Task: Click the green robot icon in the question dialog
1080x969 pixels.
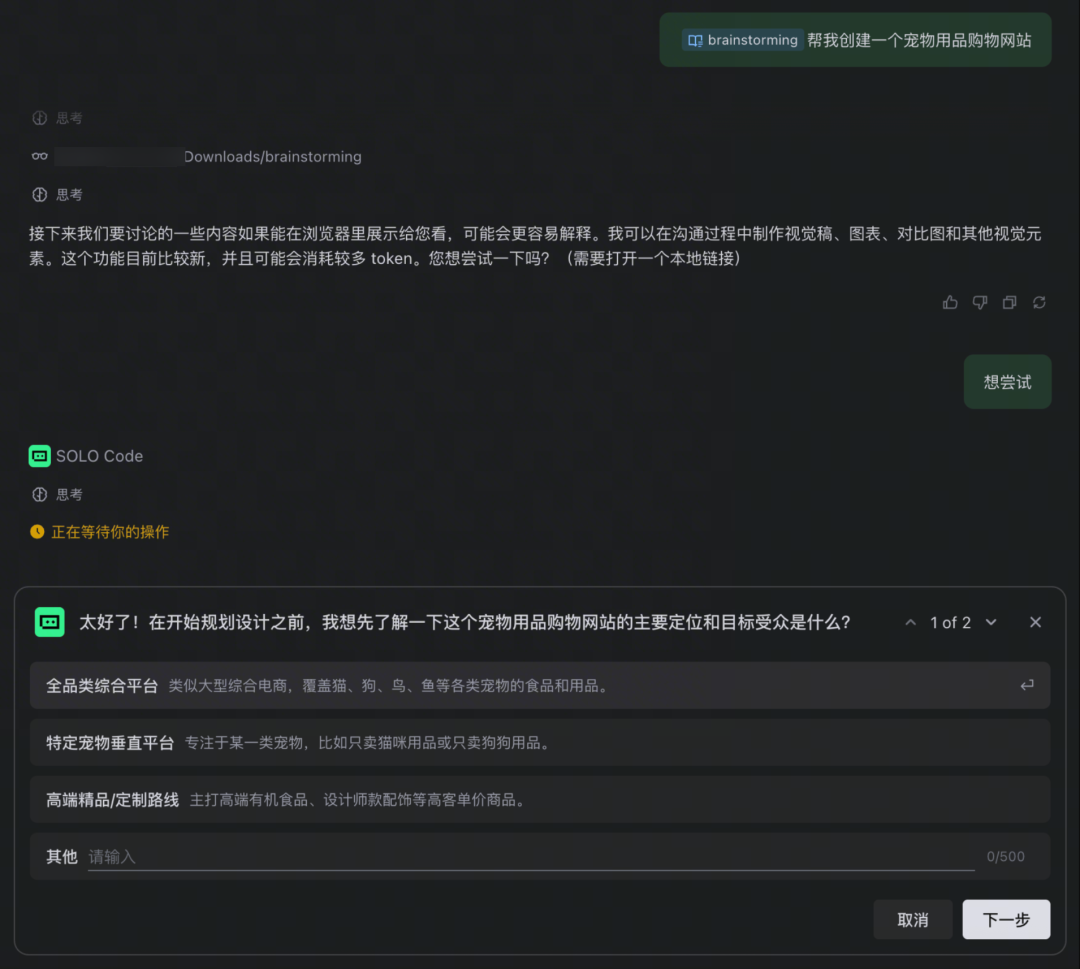Action: [x=50, y=622]
